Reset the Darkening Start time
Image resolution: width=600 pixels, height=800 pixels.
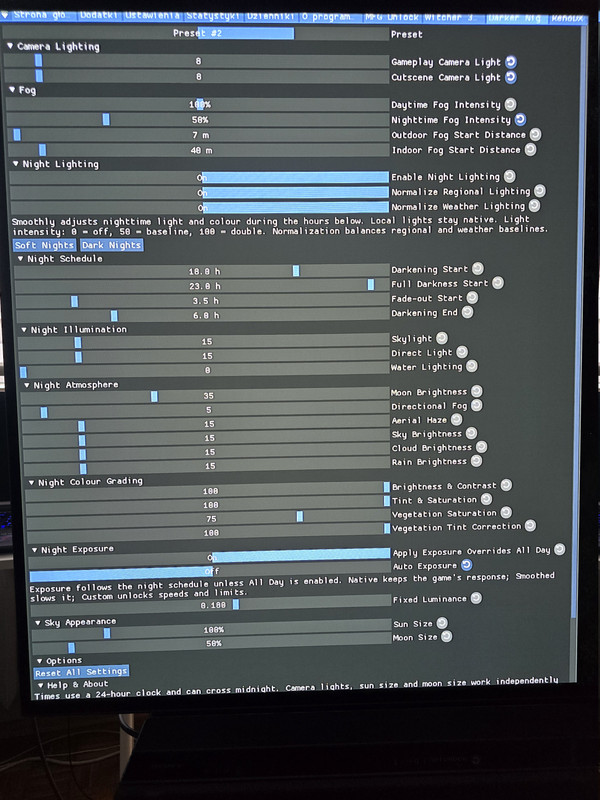(478, 269)
